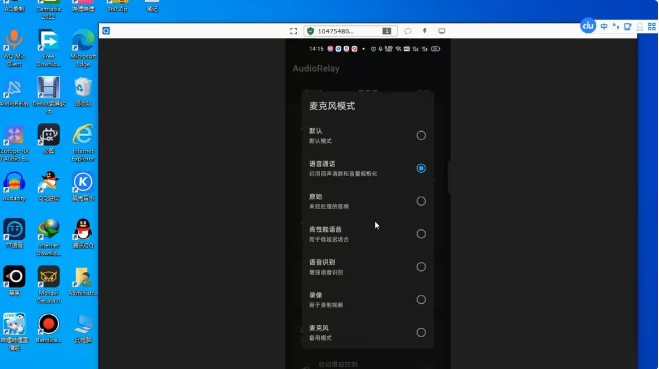Screen dimensions: 659x369
Task: Select the 高性能语音 radio button
Action: [421, 234]
